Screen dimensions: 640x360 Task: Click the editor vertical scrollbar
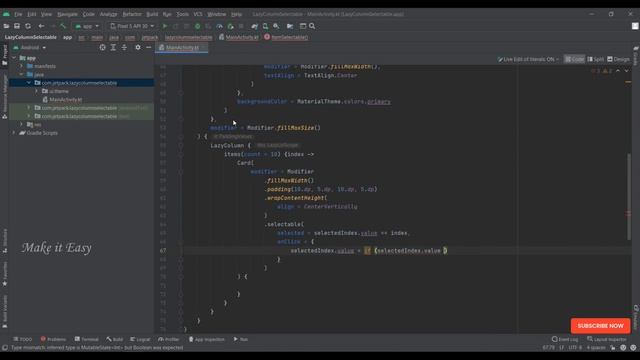coord(629,196)
